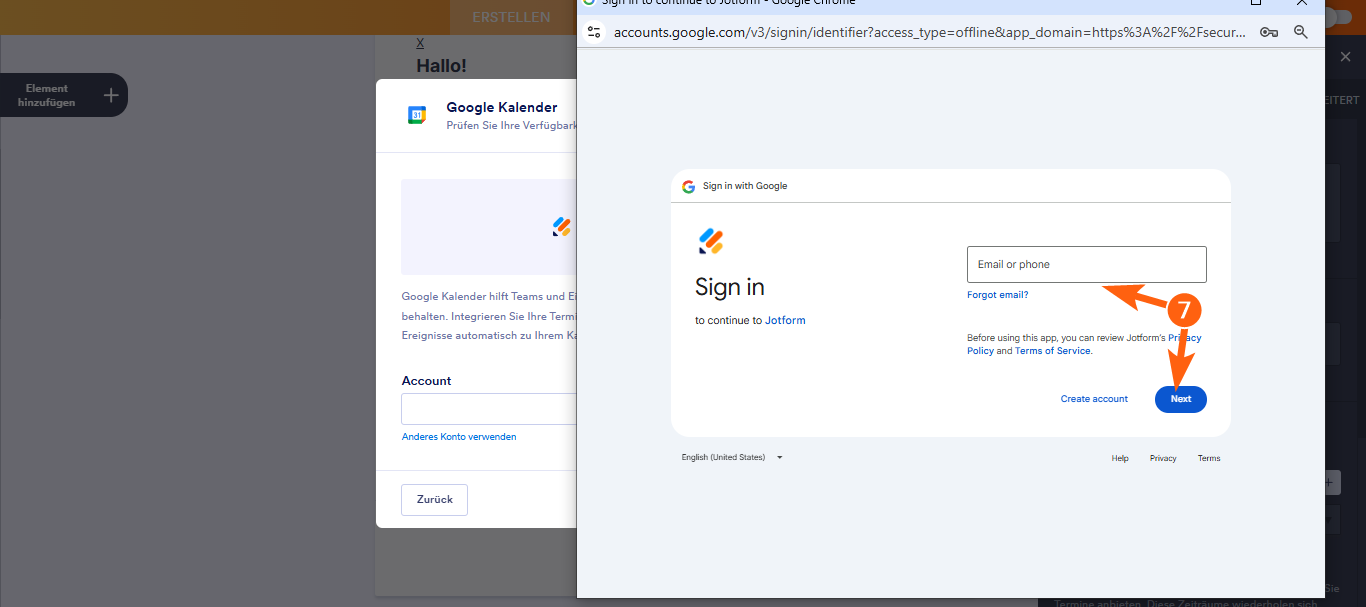Open the Terms of Service link
Screen dimensions: 1366x607
click(1053, 351)
